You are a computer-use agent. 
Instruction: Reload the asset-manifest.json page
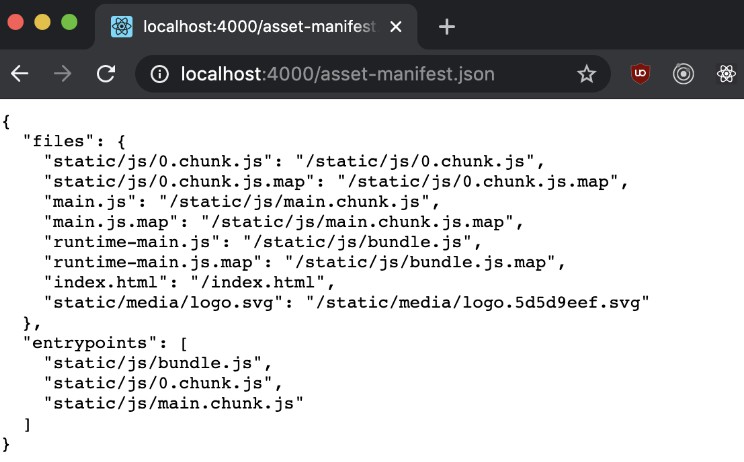coord(106,74)
